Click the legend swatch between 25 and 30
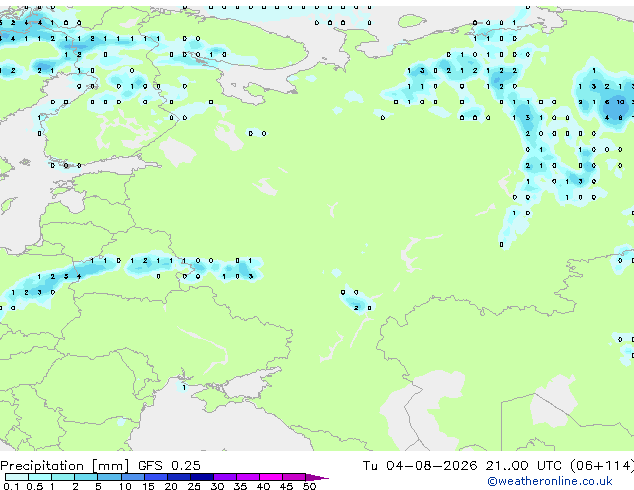 click(202, 477)
